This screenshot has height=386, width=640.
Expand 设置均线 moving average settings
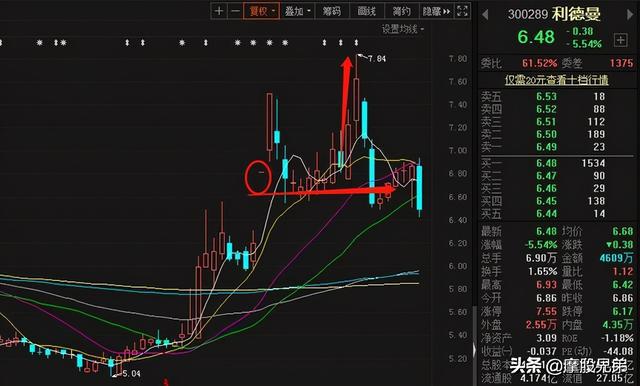[402, 29]
